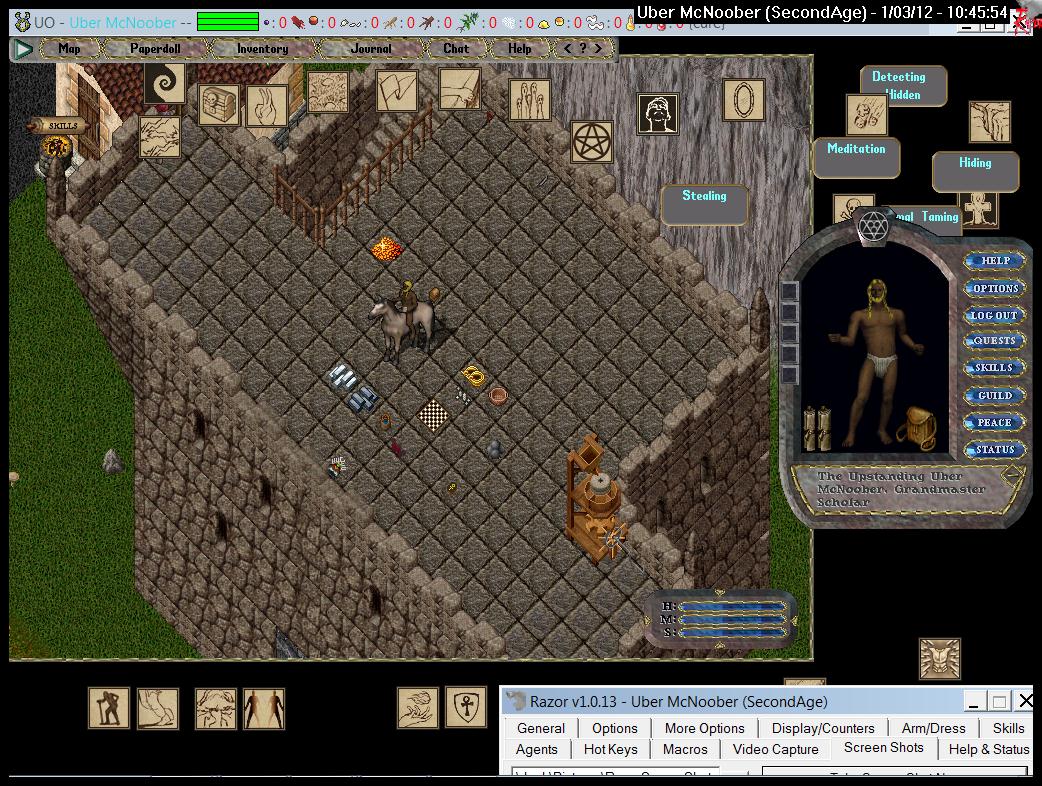Open the Journal menu

[x=371, y=48]
